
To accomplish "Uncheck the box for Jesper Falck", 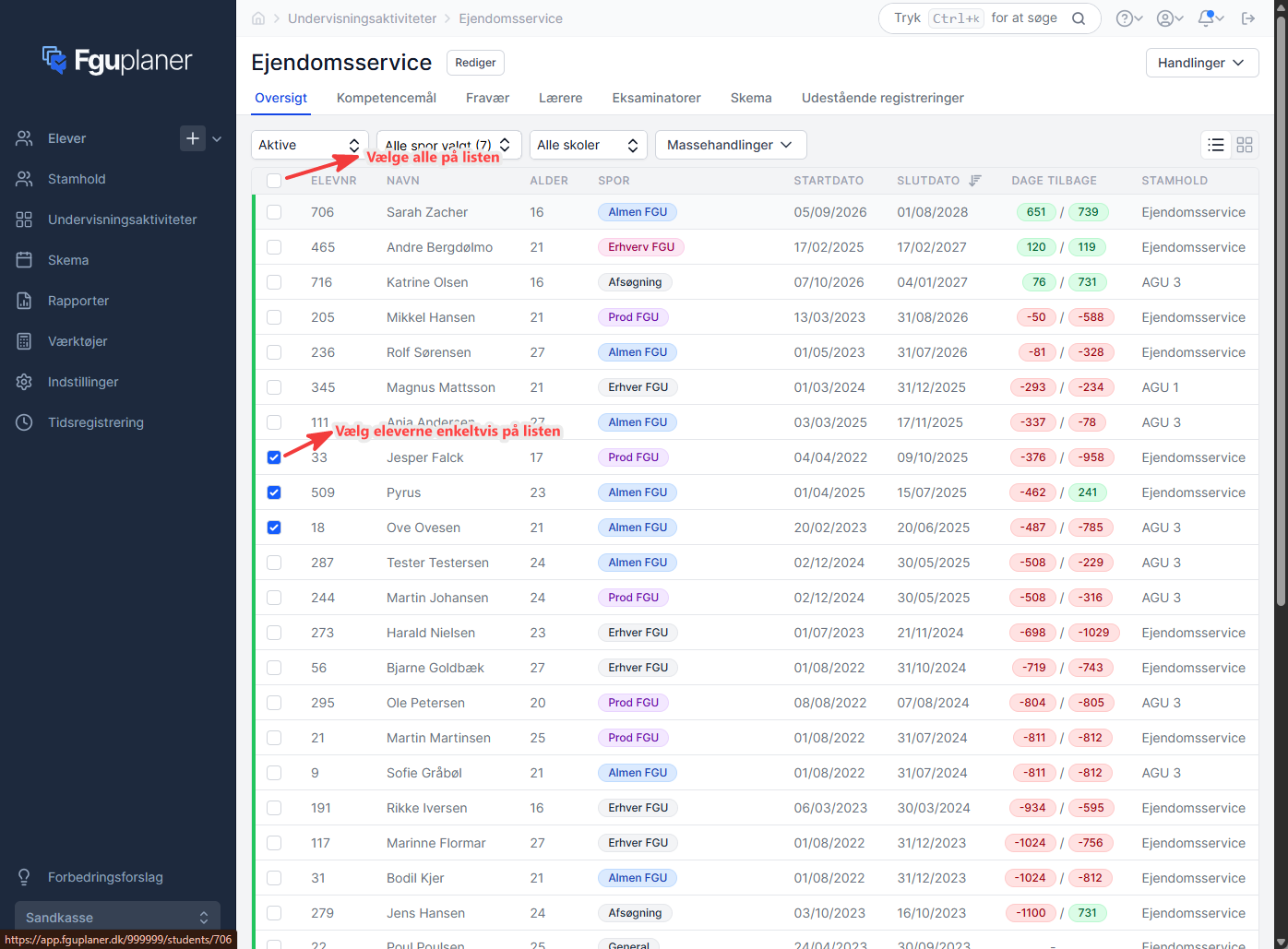I will (x=274, y=457).
